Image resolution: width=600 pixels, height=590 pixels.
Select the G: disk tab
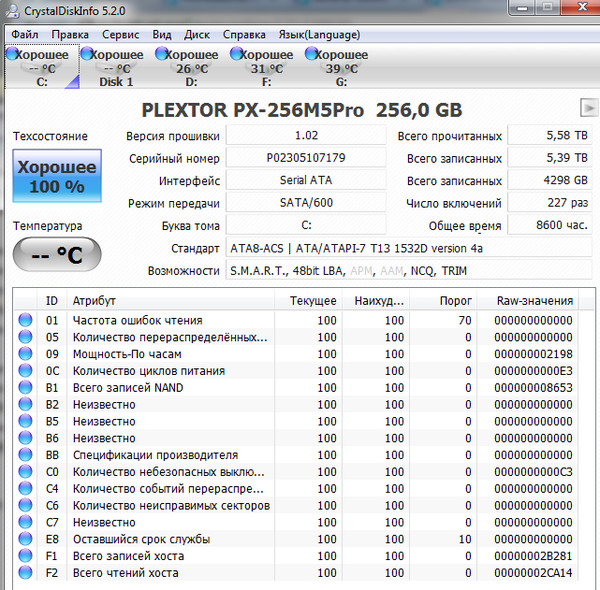pyautogui.click(x=341, y=67)
